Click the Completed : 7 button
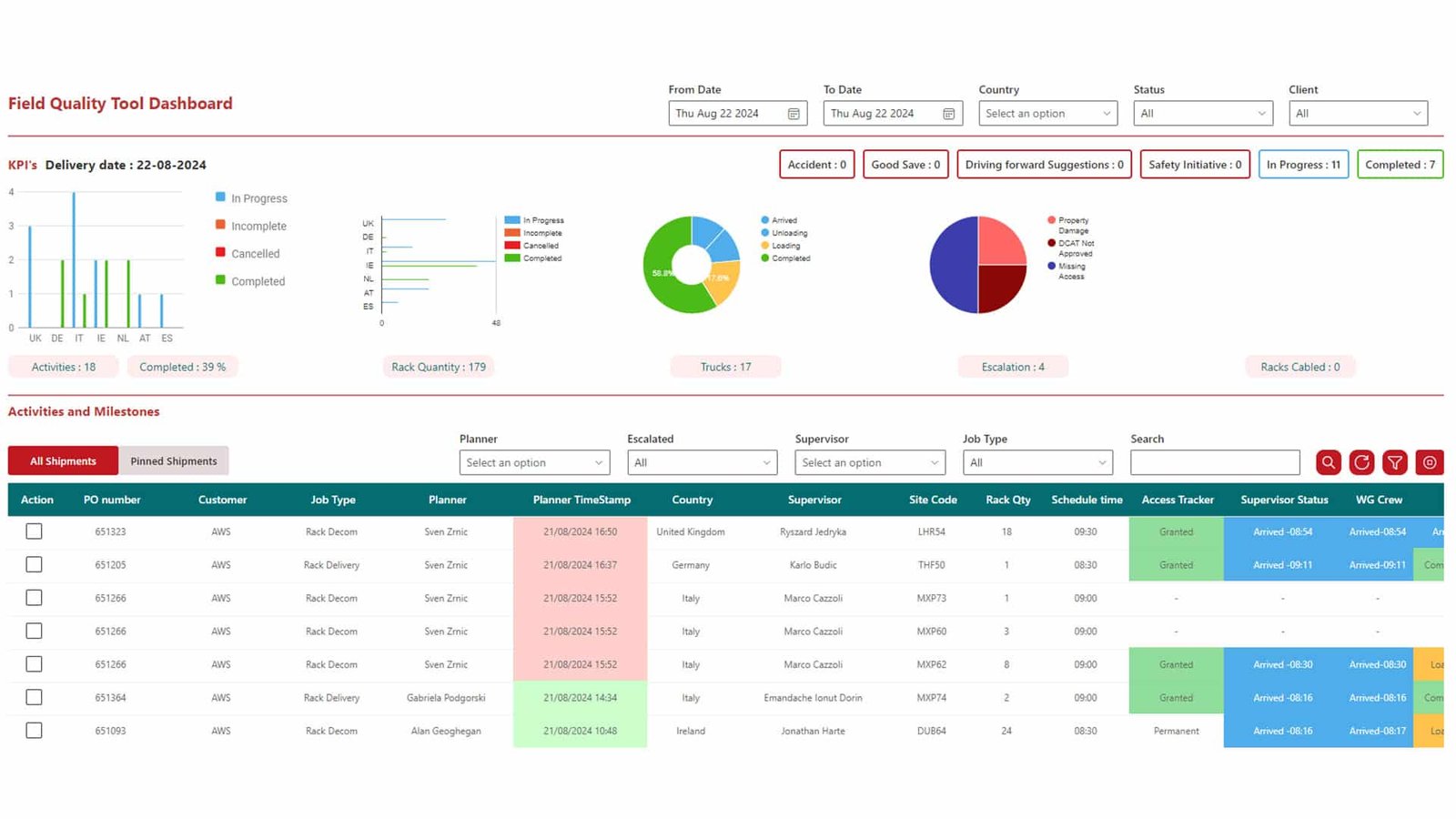 tap(1400, 165)
